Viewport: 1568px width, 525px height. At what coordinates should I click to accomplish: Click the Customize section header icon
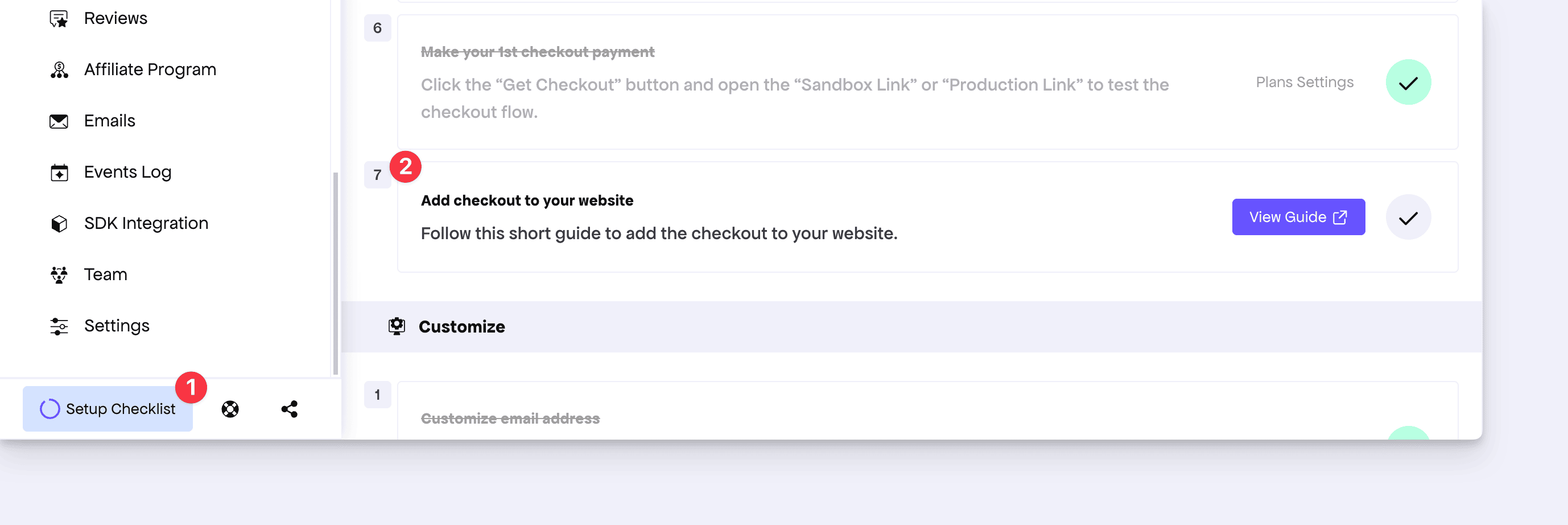[x=396, y=326]
